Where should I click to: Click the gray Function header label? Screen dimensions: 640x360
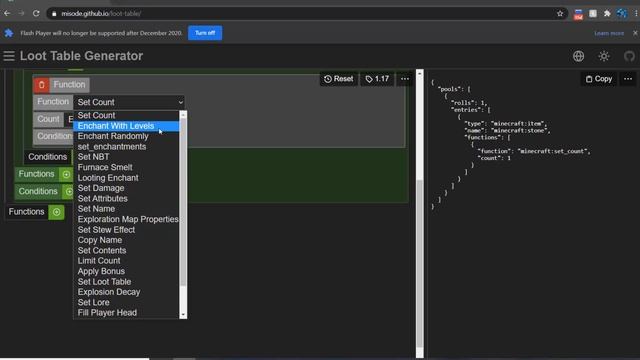tap(69, 85)
